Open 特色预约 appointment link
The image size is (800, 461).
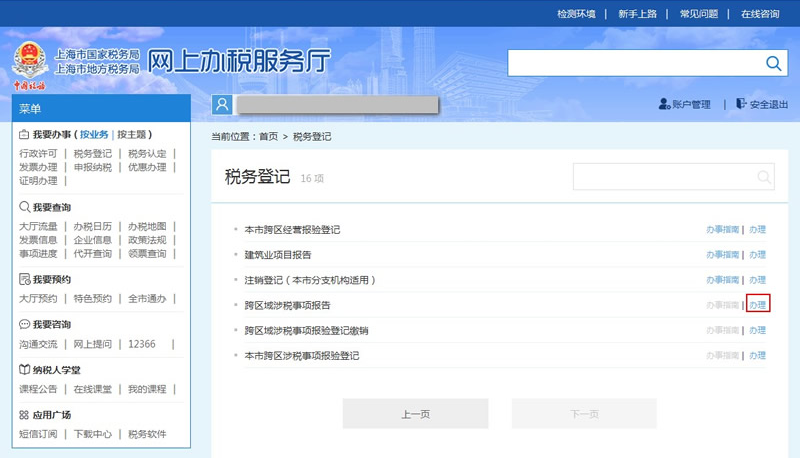click(x=92, y=298)
